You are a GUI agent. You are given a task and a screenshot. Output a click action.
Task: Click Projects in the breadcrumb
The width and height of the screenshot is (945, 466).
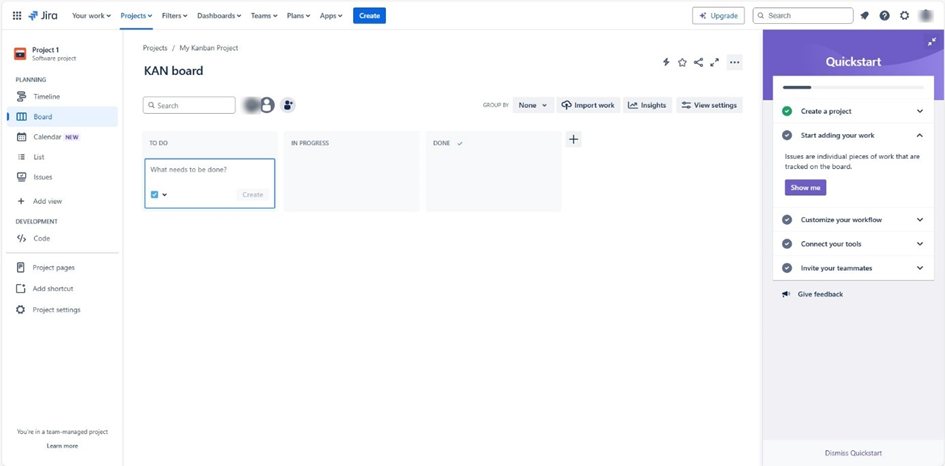click(x=155, y=48)
